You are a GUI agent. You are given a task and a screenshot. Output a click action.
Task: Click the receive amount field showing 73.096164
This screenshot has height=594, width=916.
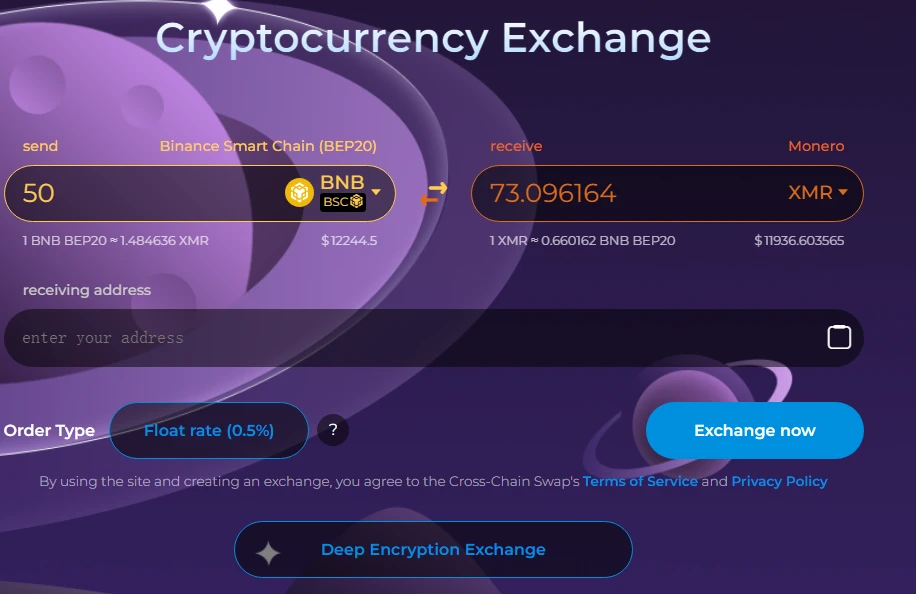pyautogui.click(x=625, y=193)
